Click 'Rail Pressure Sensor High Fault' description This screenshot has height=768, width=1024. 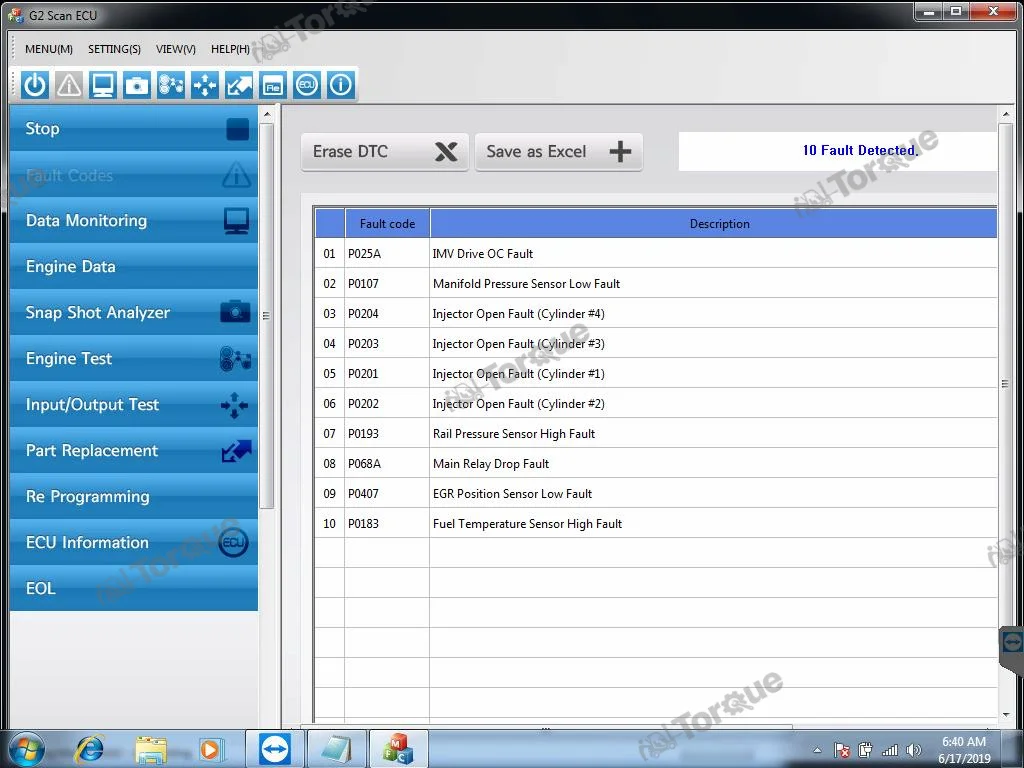coord(514,434)
